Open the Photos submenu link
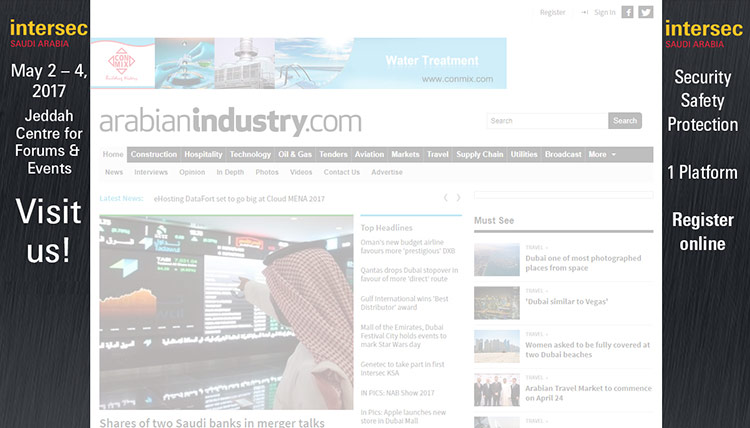Image resolution: width=750 pixels, height=428 pixels. pos(267,172)
